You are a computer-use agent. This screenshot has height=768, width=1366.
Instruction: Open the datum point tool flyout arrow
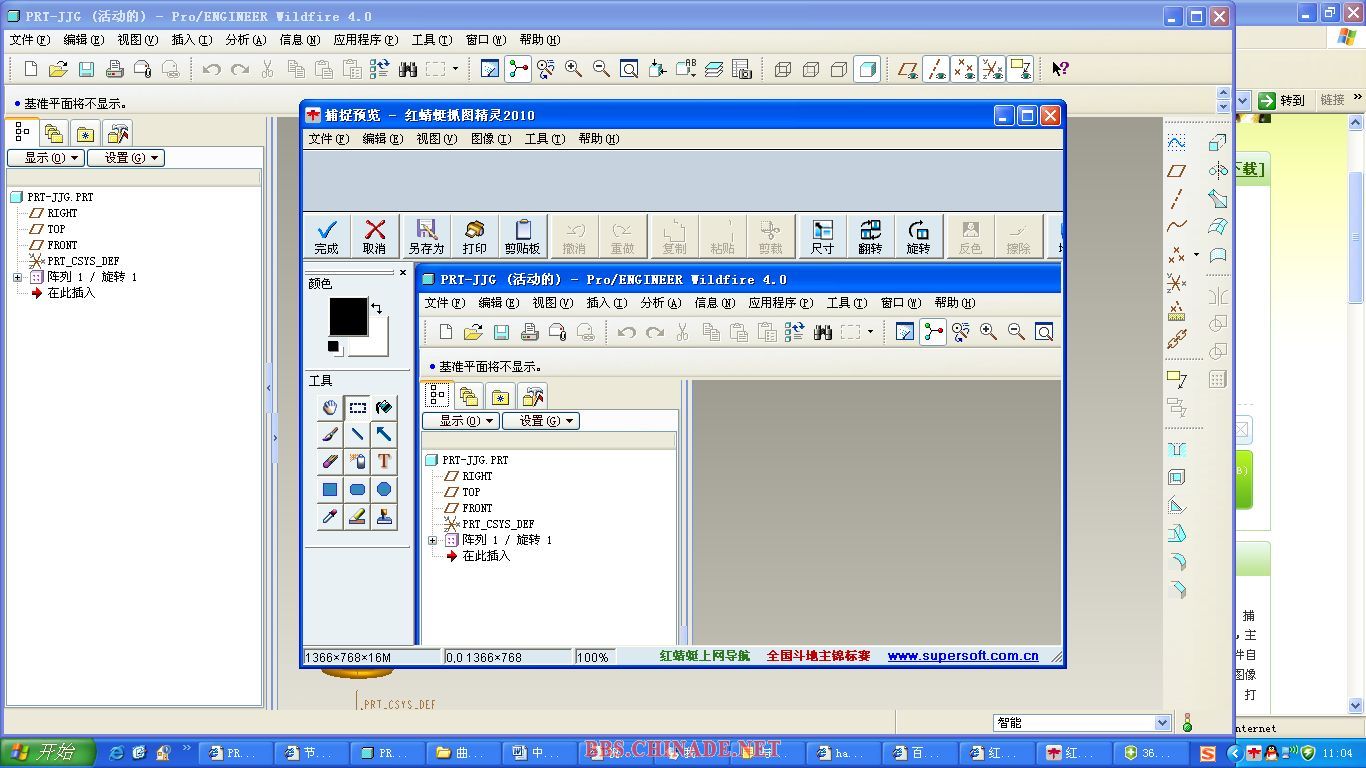(1196, 255)
